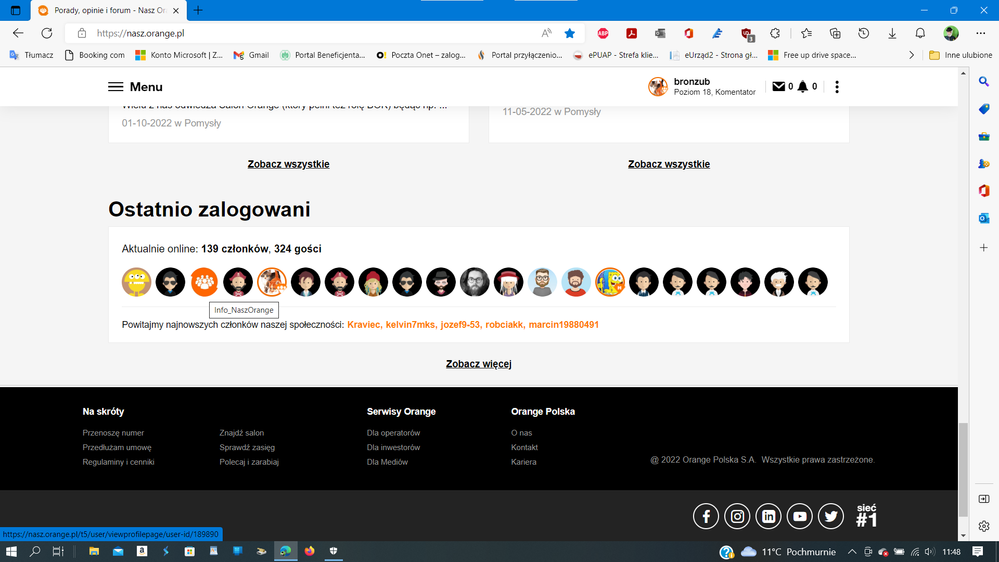Click the notifications bell icon
Image resolution: width=999 pixels, height=562 pixels.
pos(803,87)
